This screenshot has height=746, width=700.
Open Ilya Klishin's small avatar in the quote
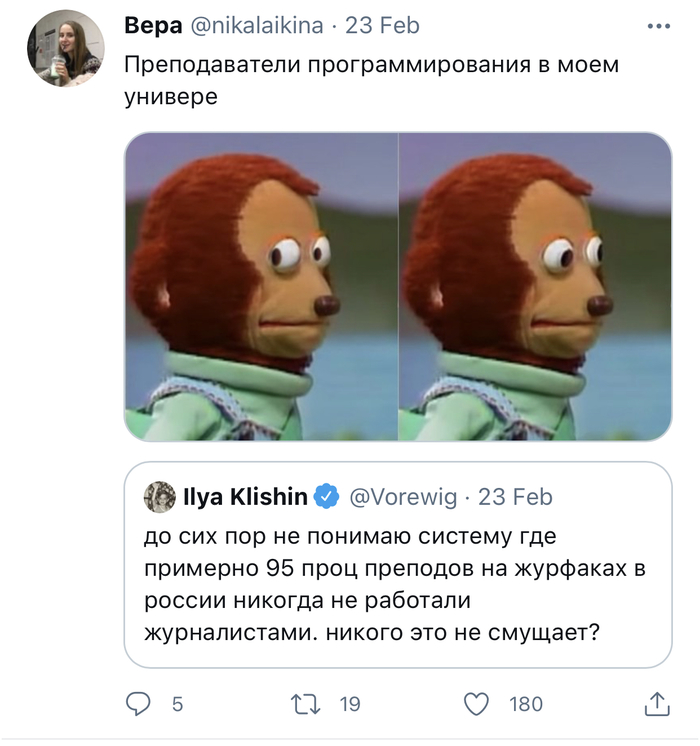160,496
